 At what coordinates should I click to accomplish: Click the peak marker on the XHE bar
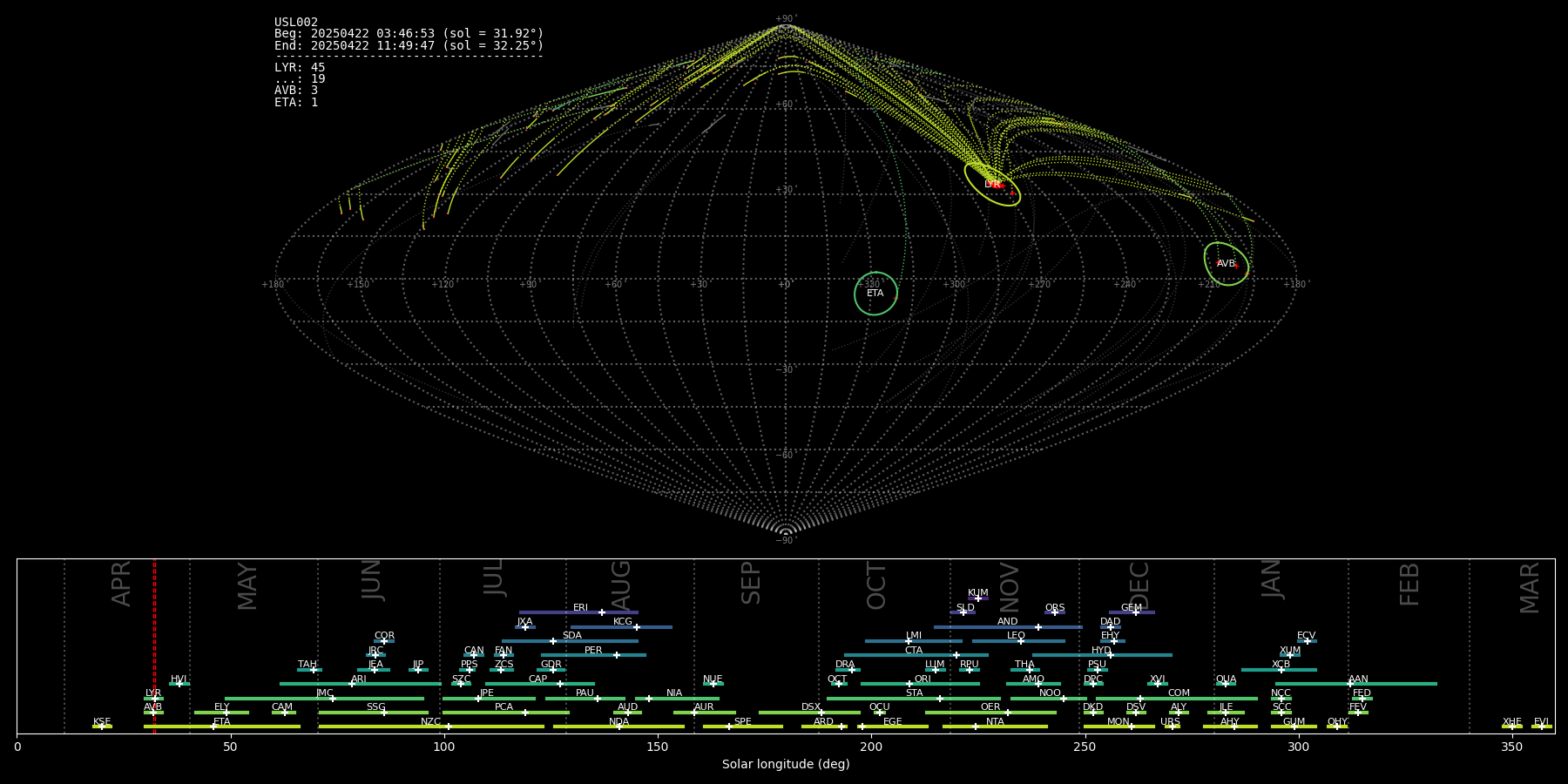coord(1512,727)
